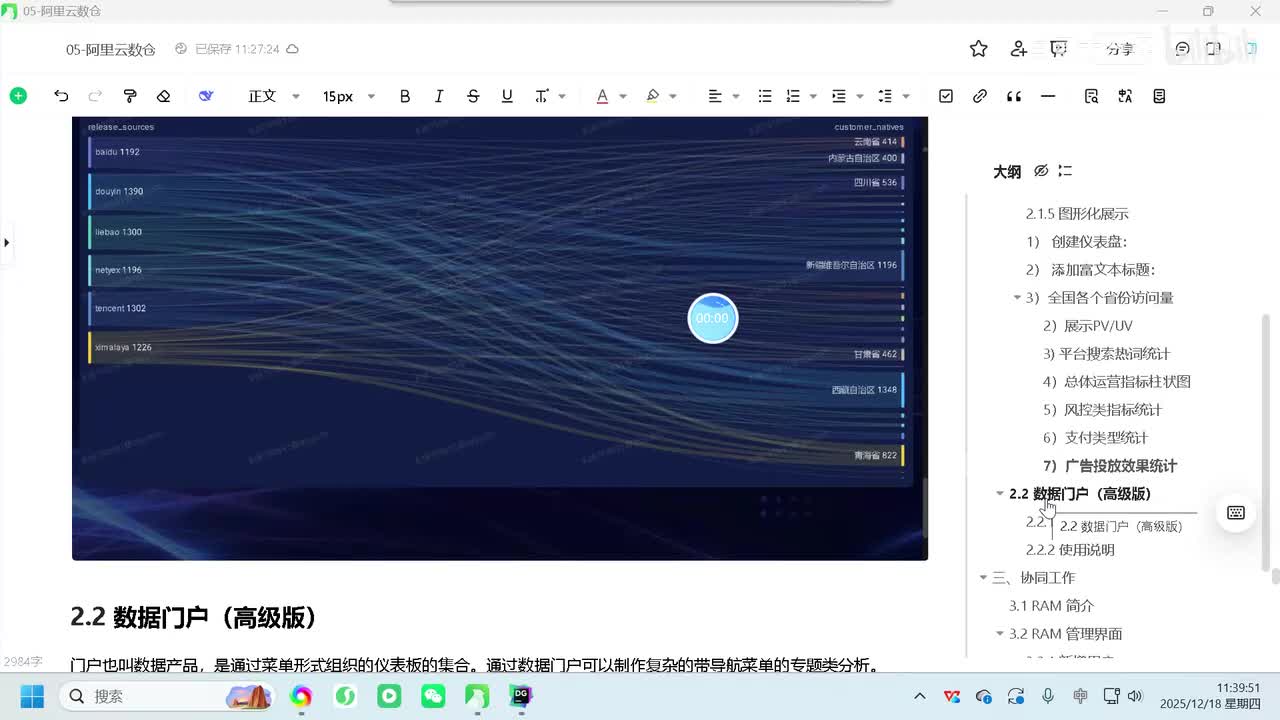Go to outline item 2）展示PV/UV
Screen dimensions: 1280x720
1088,325
